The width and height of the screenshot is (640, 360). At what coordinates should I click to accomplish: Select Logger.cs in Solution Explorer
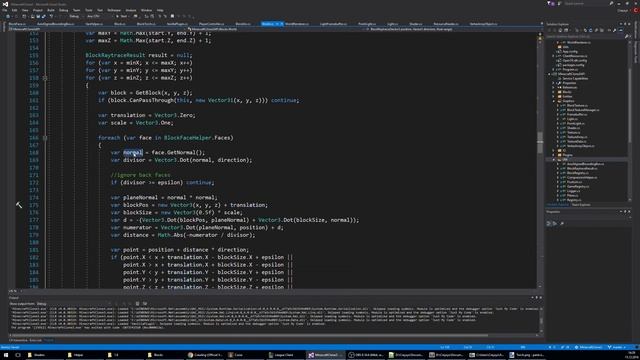(x=573, y=191)
